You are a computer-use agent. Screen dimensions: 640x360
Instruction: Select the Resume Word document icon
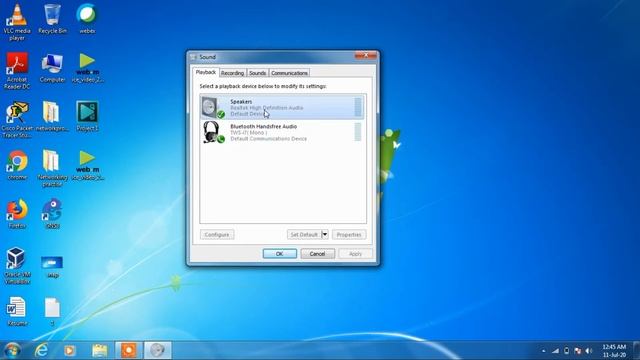click(17, 311)
